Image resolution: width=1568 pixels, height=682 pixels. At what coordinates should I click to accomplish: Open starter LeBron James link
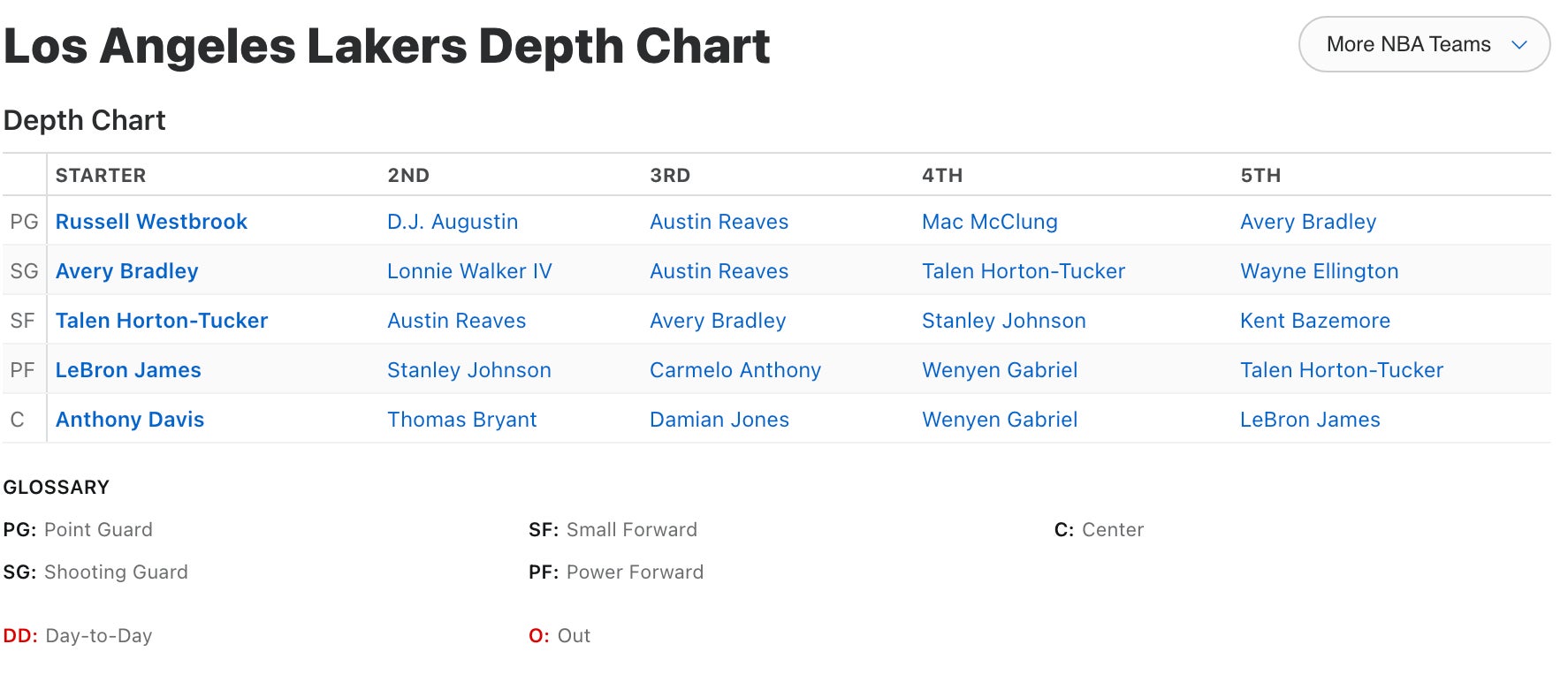[128, 370]
